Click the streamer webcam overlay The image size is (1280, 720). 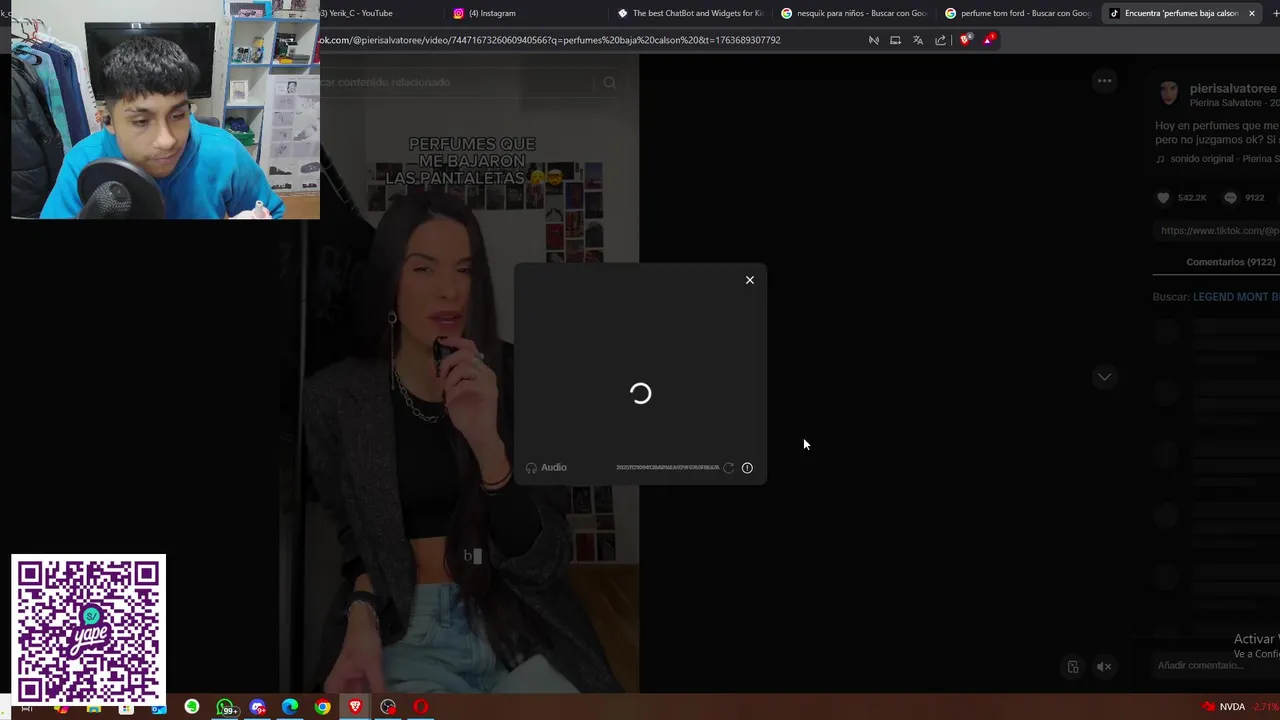click(165, 109)
